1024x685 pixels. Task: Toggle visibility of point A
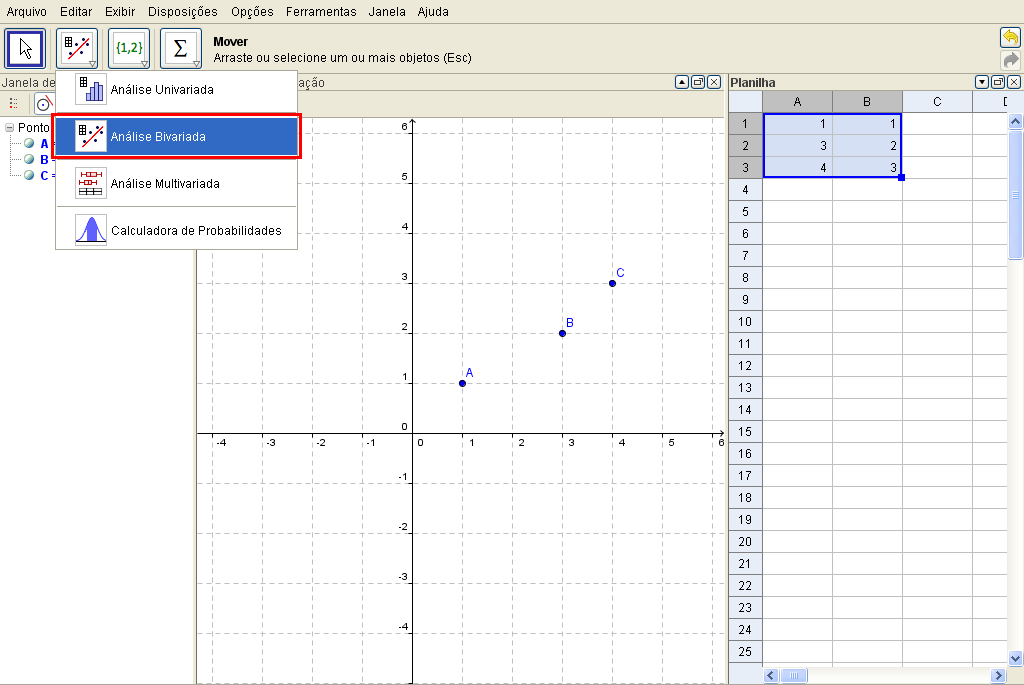pyautogui.click(x=30, y=143)
